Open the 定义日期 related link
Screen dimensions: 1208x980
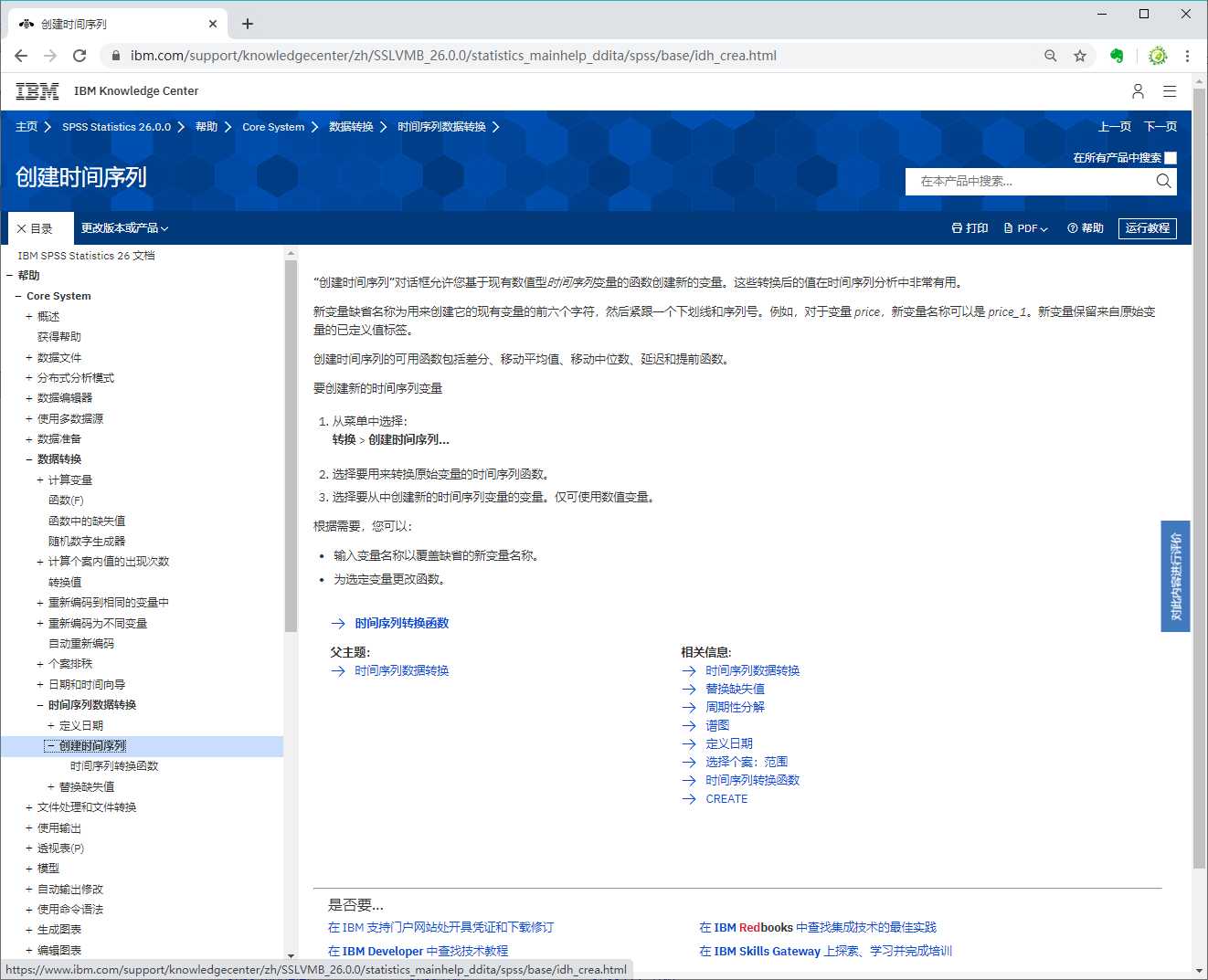click(729, 743)
